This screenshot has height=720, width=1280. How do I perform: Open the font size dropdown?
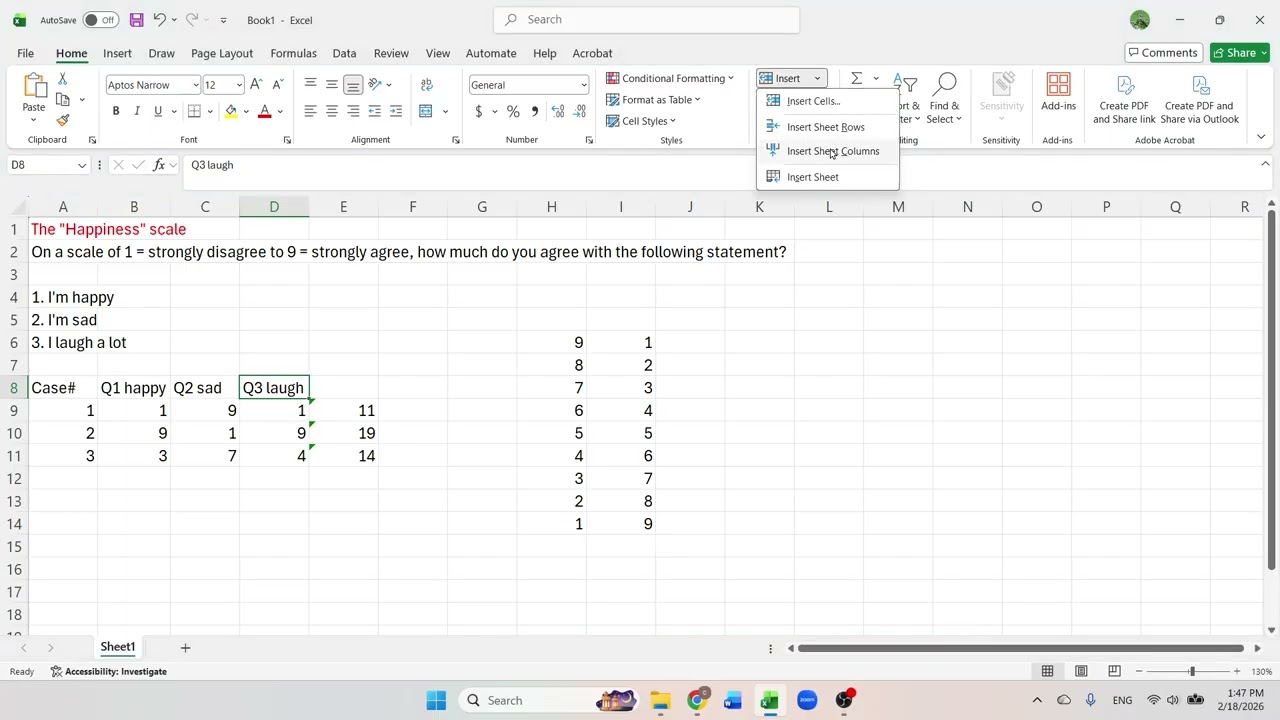tap(238, 85)
